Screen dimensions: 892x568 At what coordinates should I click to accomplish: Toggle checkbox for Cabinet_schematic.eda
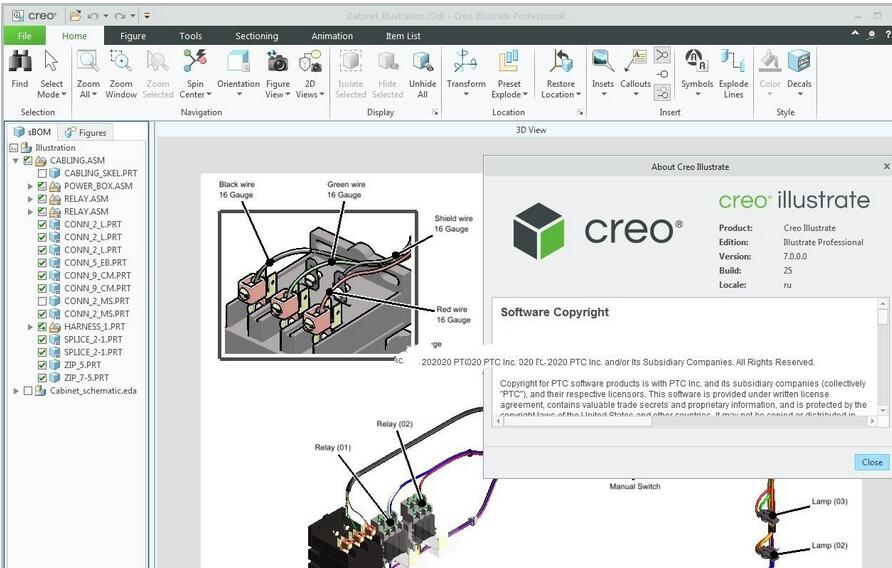[28, 390]
